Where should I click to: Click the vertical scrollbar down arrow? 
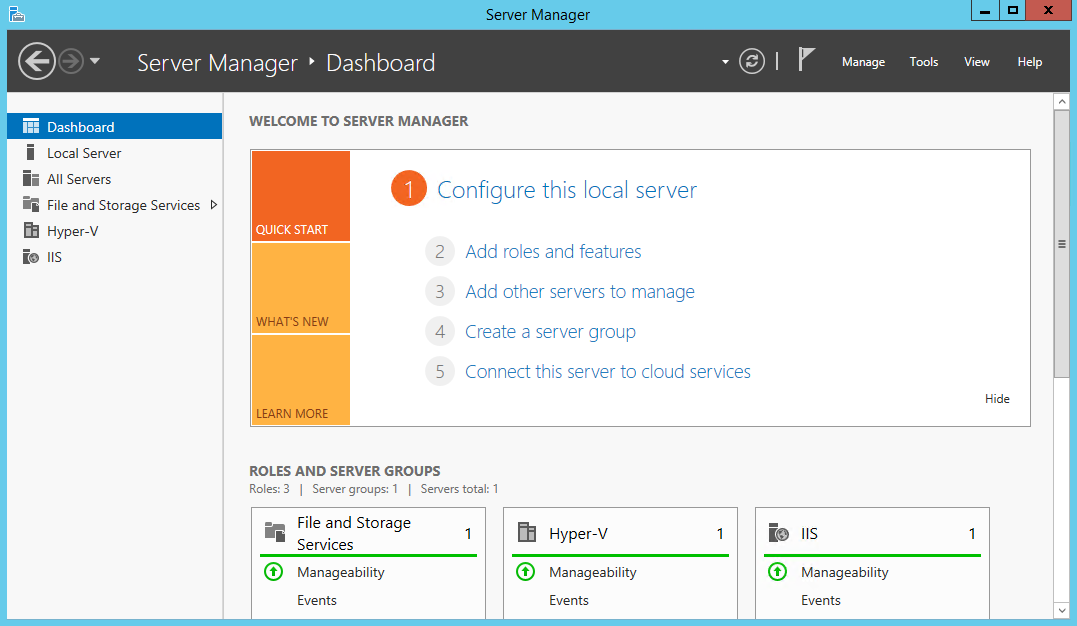[x=1061, y=609]
